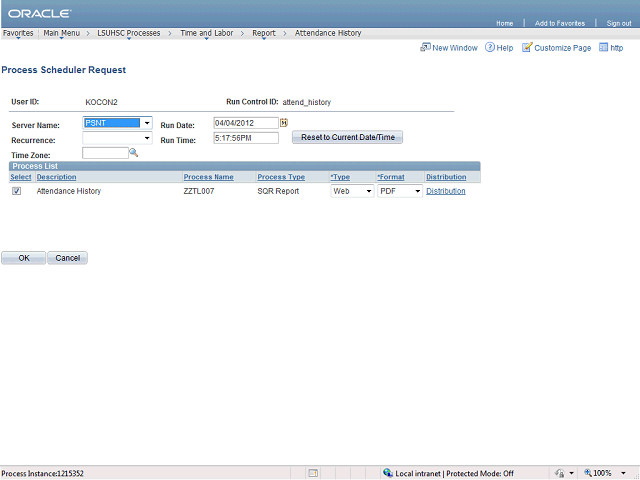
Task: Click the Home link
Action: 504,23
